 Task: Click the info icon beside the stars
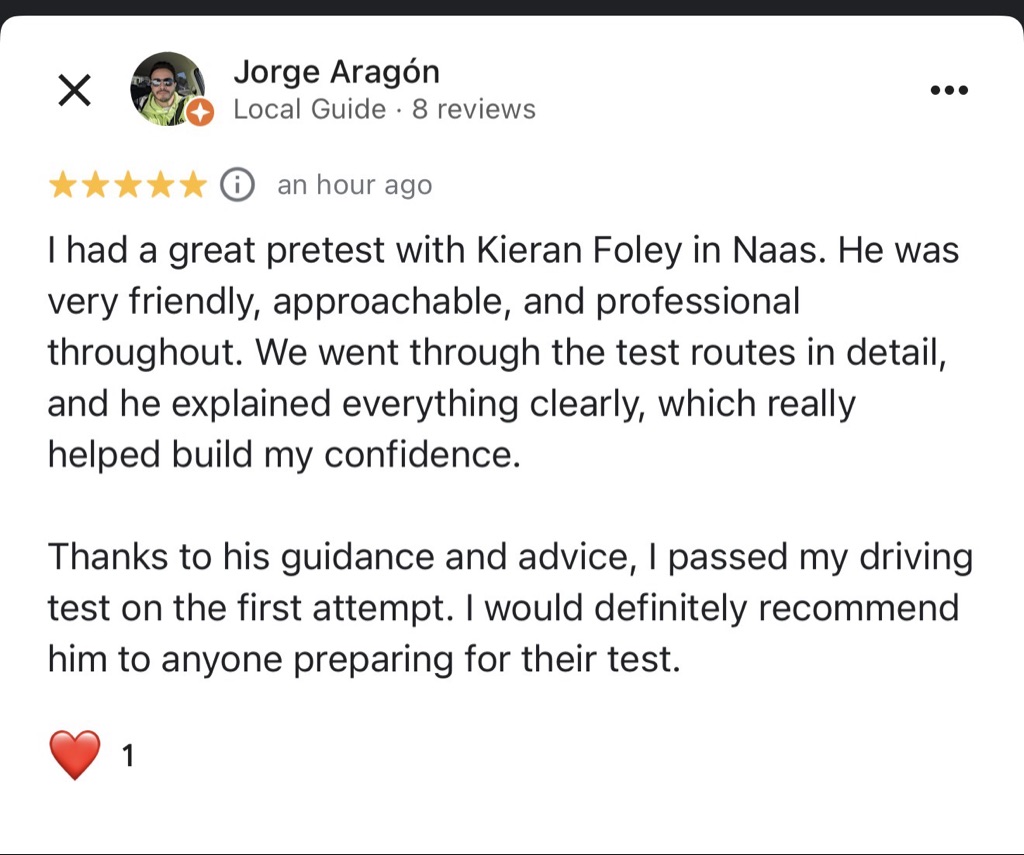pos(237,185)
